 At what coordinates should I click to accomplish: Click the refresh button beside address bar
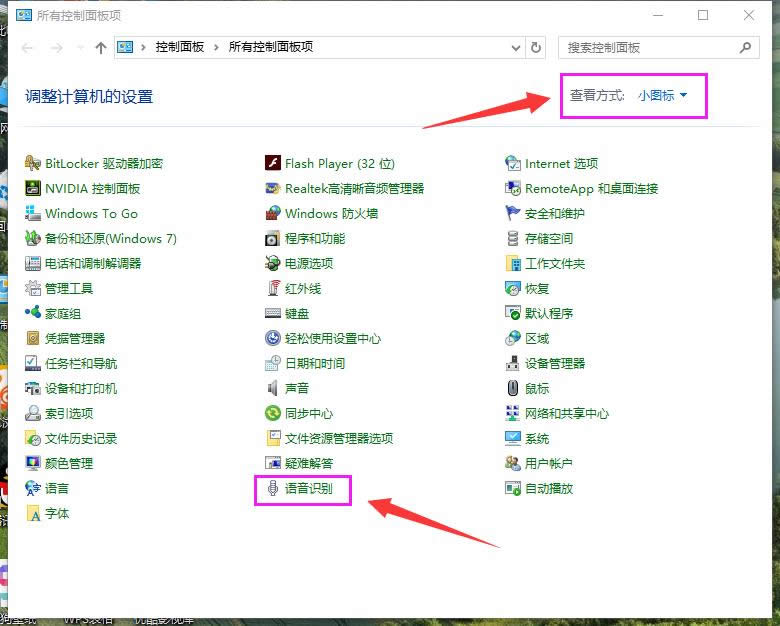tap(536, 47)
